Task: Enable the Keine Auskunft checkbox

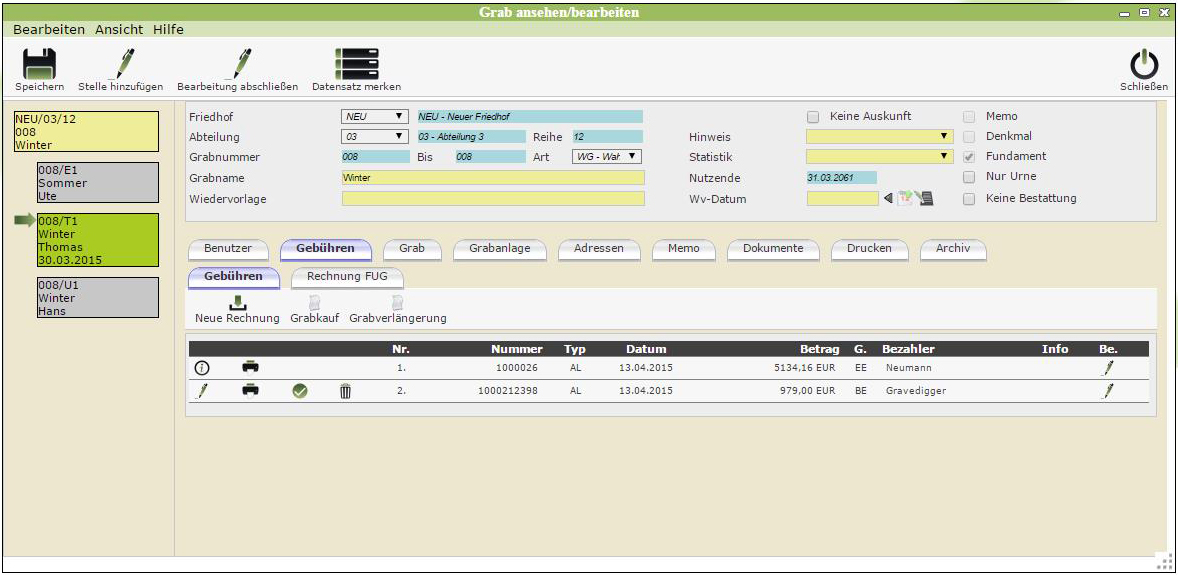Action: click(813, 116)
